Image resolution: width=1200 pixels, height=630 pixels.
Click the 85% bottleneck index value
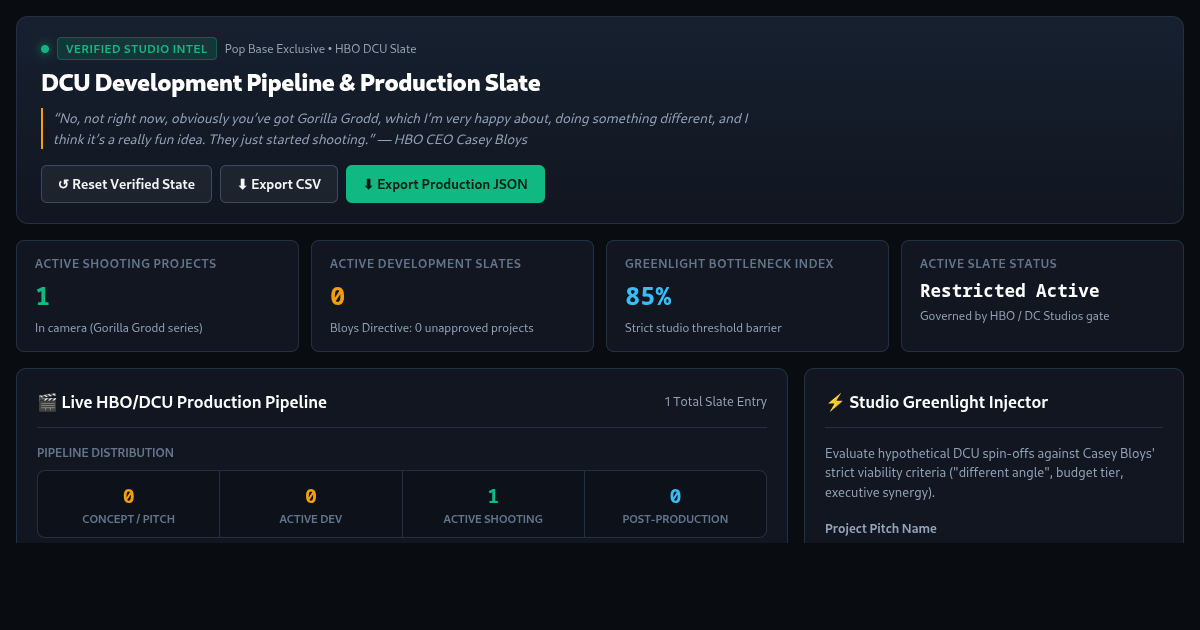coord(648,296)
